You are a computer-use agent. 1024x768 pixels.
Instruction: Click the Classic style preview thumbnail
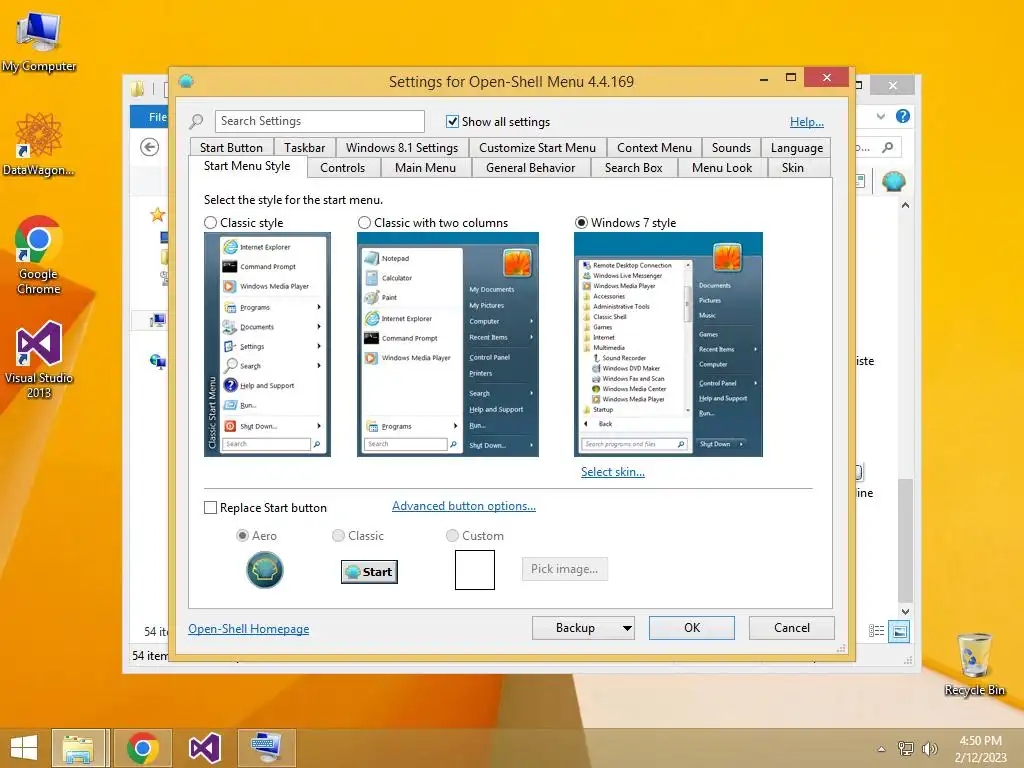(x=267, y=344)
